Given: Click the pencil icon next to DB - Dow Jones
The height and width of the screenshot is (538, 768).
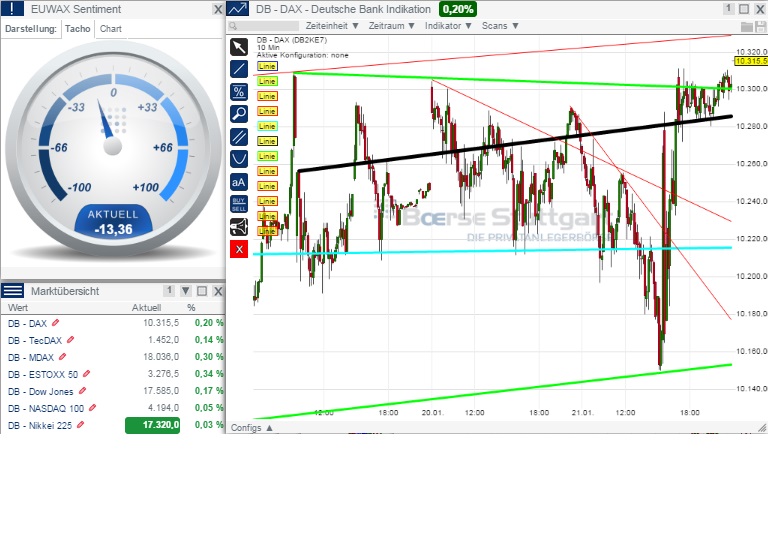Looking at the screenshot, I should [82, 391].
